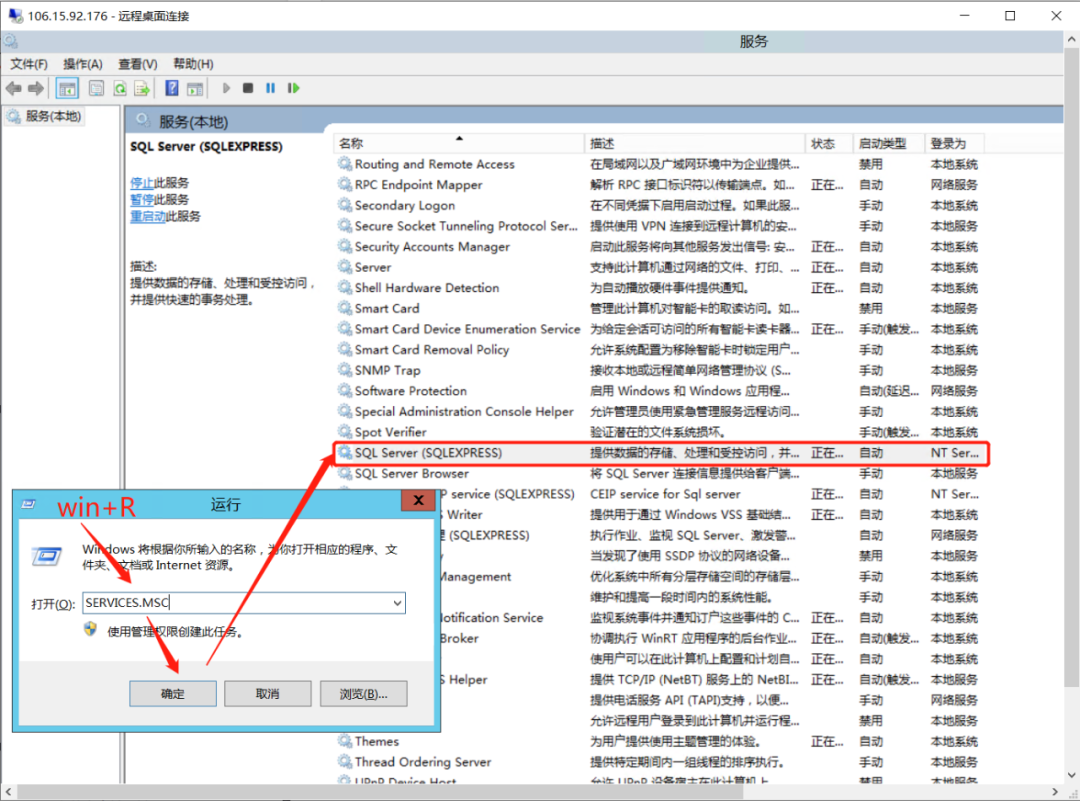This screenshot has height=801, width=1080.
Task: Click gear icon beside Thread Ordering Server
Action: coord(344,762)
